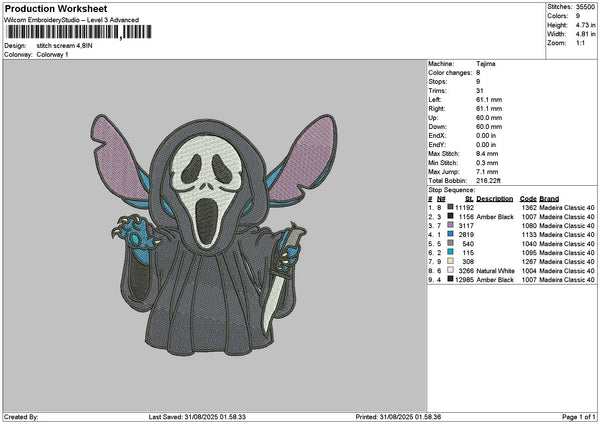The width and height of the screenshot is (600, 424).
Task: Click the Trims value '31'
Action: [x=479, y=91]
